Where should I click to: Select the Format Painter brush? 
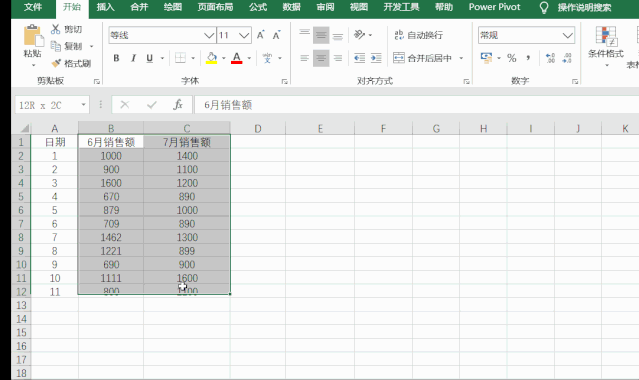tap(56, 63)
